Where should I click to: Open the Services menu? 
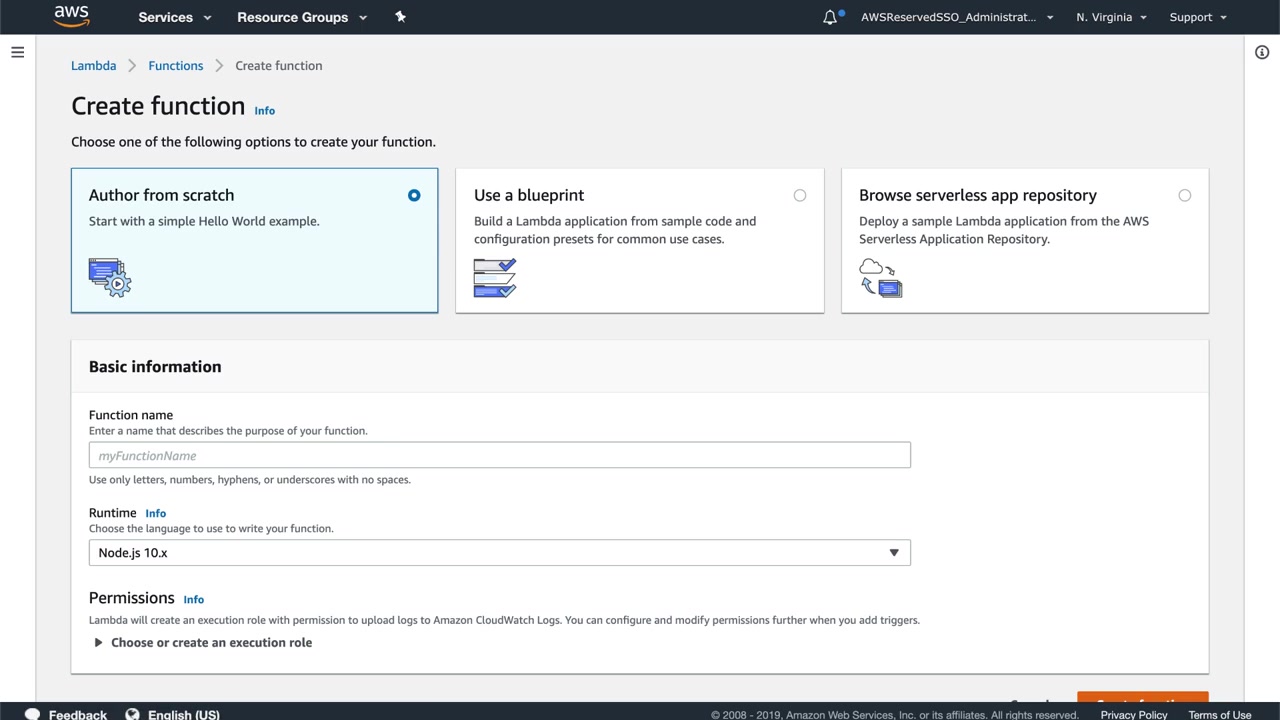[174, 17]
